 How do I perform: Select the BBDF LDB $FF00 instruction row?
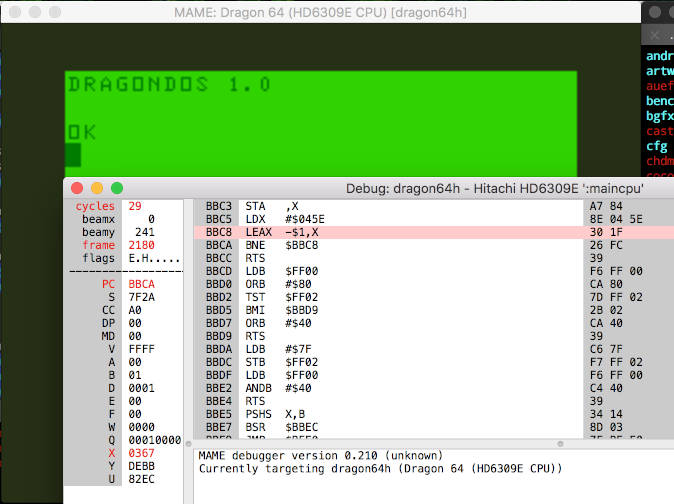pos(434,375)
